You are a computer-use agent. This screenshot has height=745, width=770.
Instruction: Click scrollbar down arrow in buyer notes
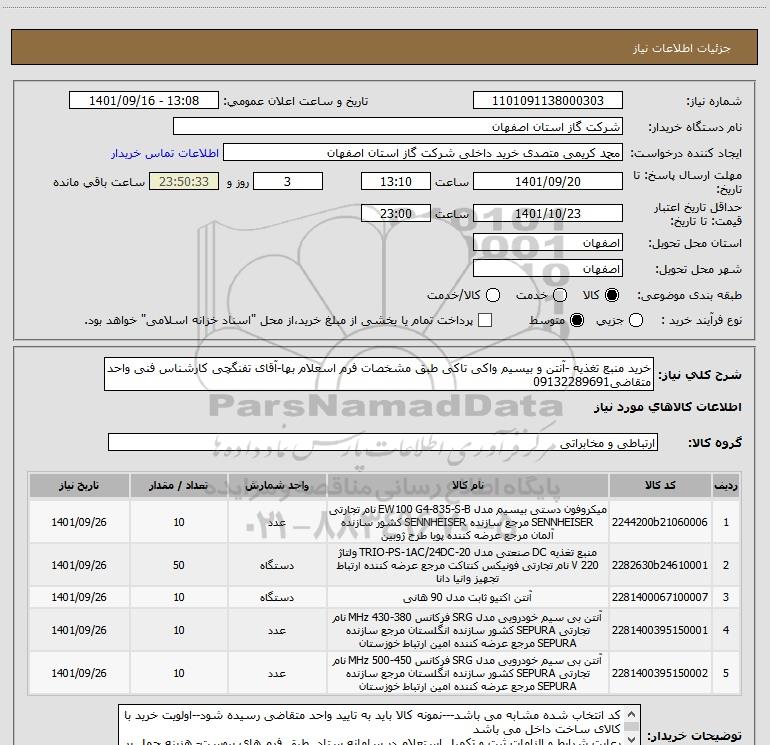click(x=632, y=740)
